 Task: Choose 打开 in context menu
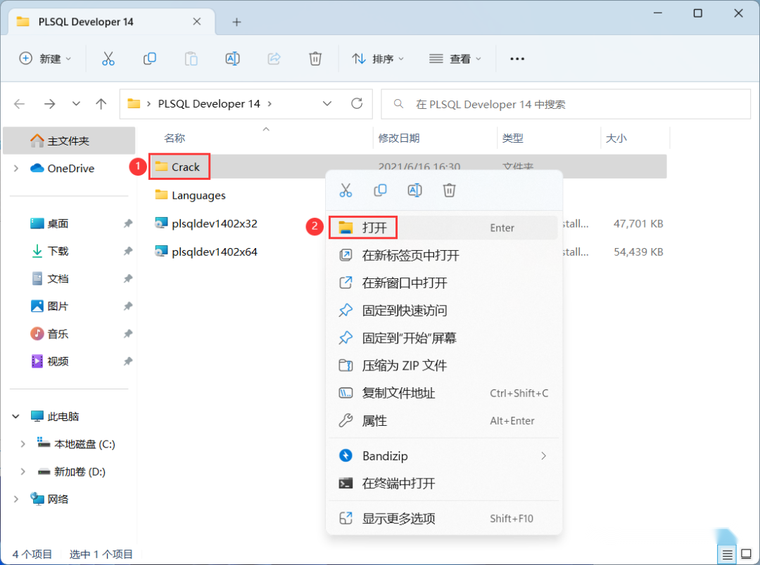pos(443,228)
